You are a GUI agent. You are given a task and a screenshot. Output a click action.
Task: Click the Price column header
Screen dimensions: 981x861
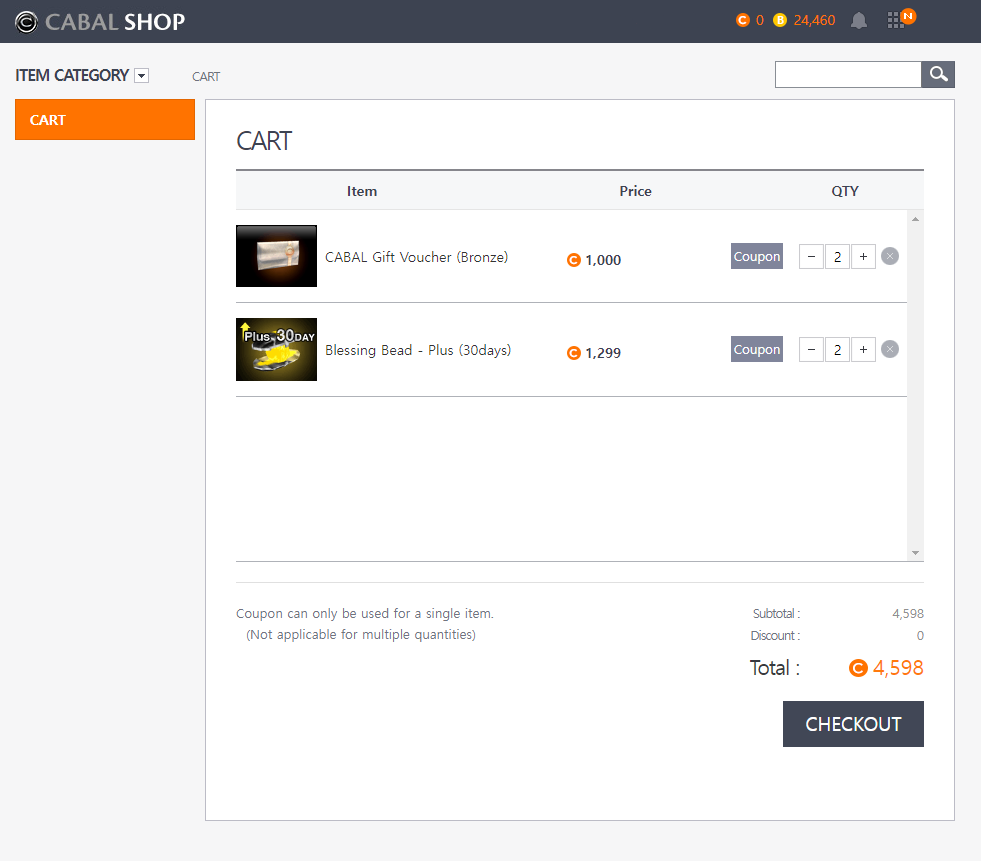636,191
